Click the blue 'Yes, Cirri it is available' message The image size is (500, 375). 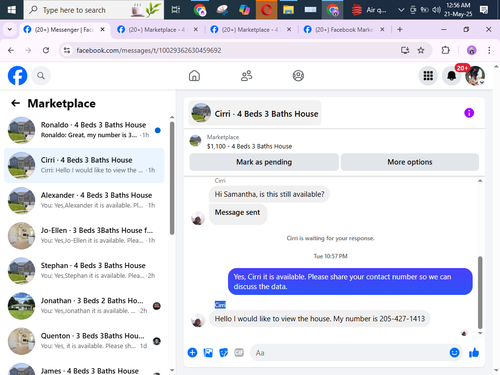(350, 282)
